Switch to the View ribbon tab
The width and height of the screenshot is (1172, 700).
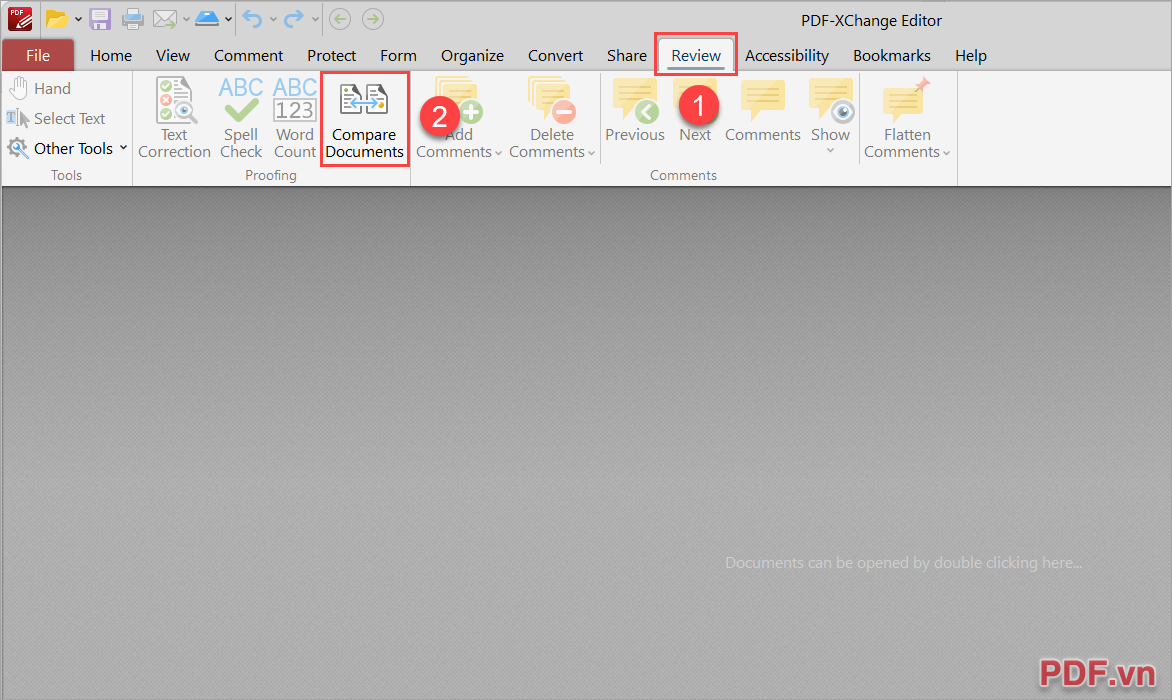173,55
